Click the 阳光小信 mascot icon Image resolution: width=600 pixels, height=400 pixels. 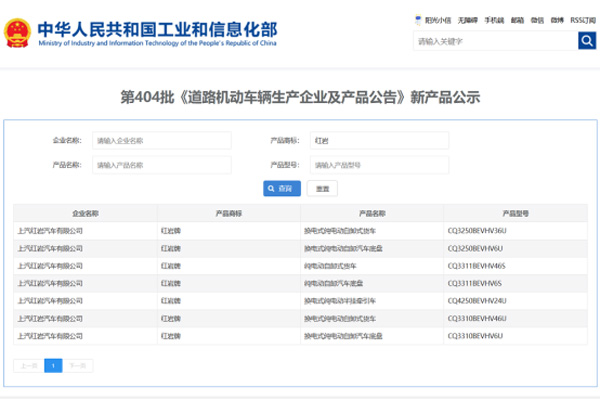click(x=417, y=18)
